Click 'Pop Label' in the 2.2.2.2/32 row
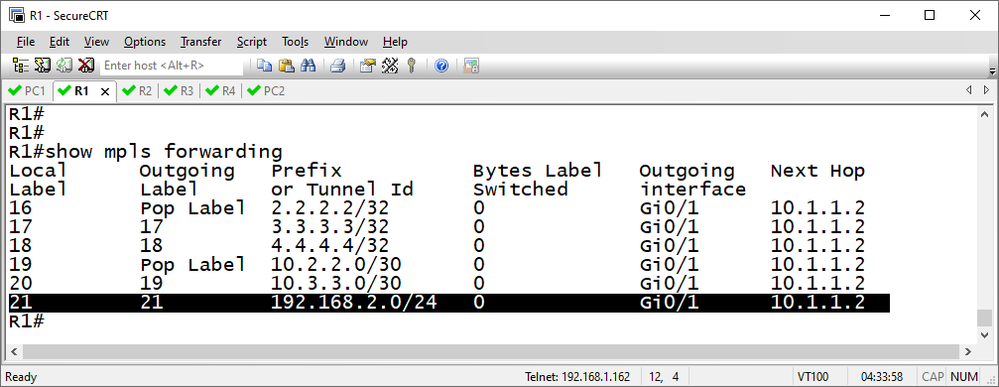999x387 pixels. click(x=192, y=208)
